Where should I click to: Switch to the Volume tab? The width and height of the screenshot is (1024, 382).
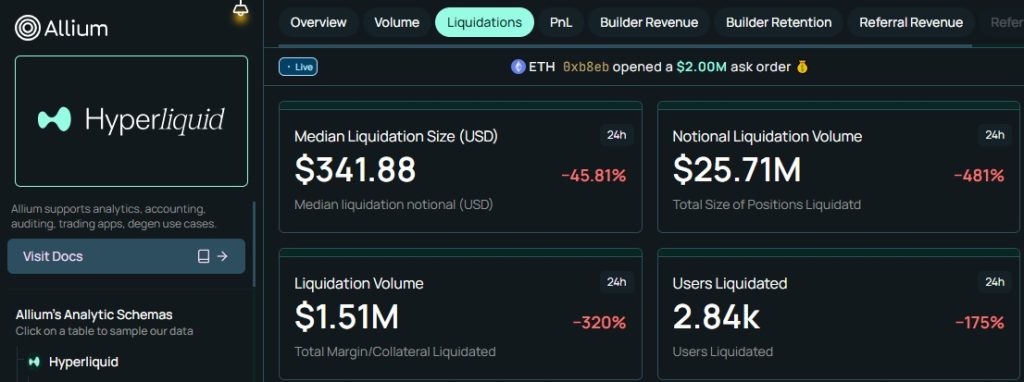[x=396, y=22]
